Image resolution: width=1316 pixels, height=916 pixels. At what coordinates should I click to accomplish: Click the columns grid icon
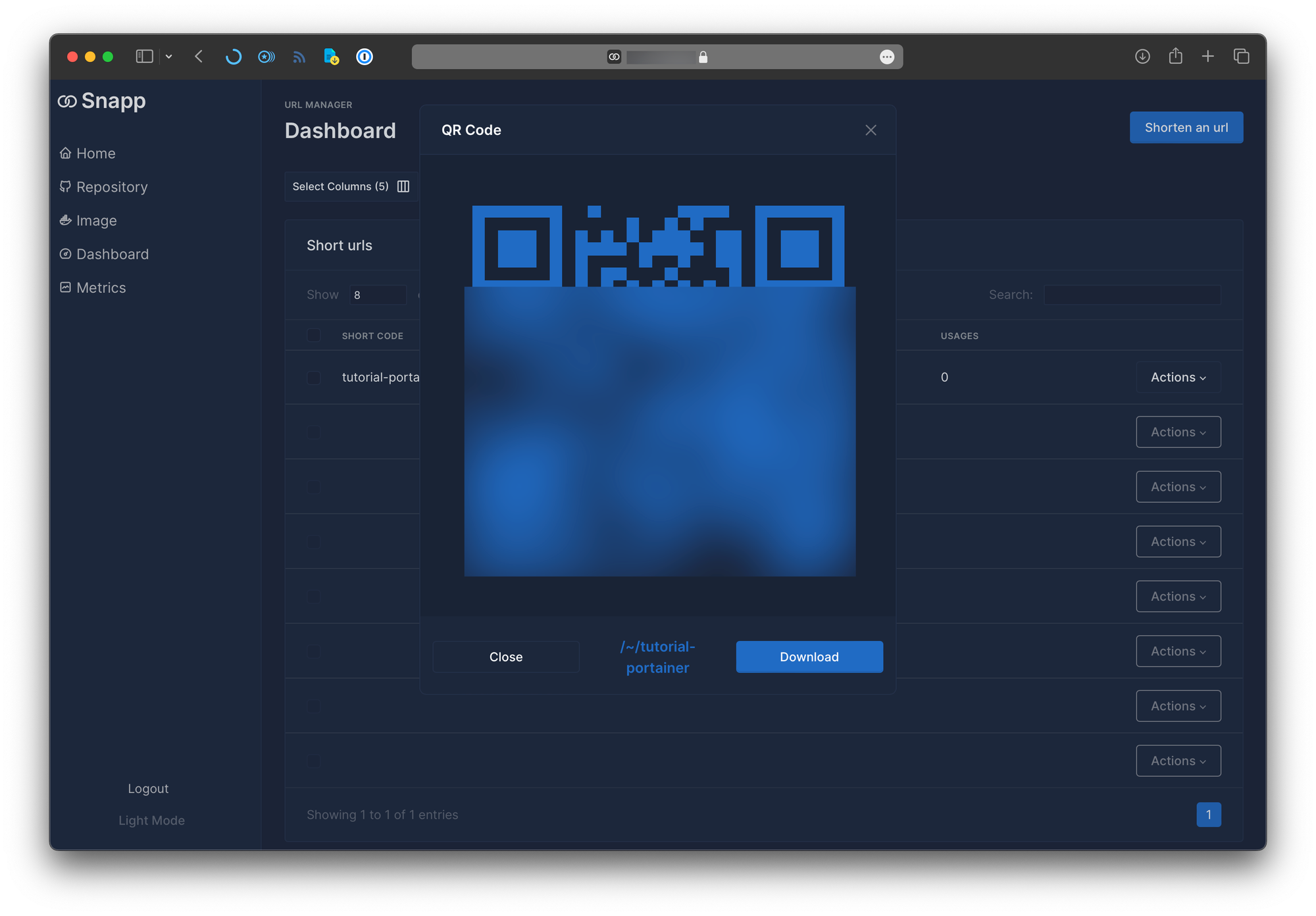pos(403,186)
